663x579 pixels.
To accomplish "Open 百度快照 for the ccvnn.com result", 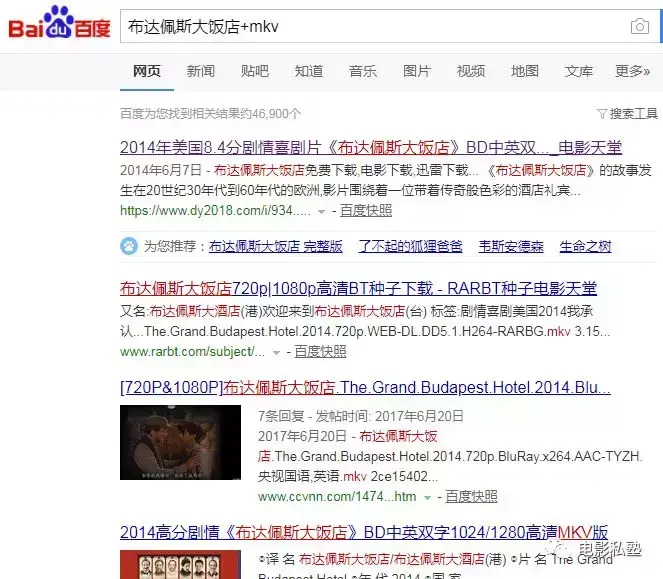I will click(x=471, y=497).
